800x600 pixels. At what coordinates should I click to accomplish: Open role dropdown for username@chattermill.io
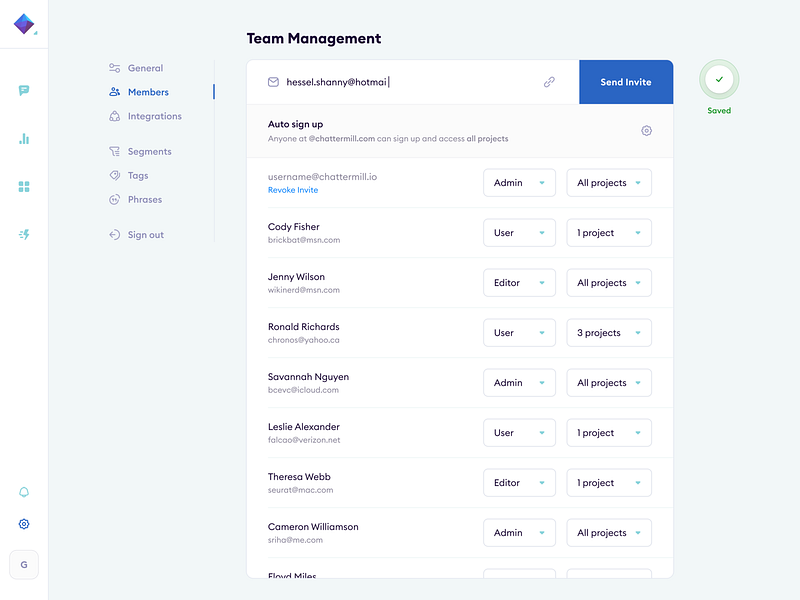coord(519,183)
